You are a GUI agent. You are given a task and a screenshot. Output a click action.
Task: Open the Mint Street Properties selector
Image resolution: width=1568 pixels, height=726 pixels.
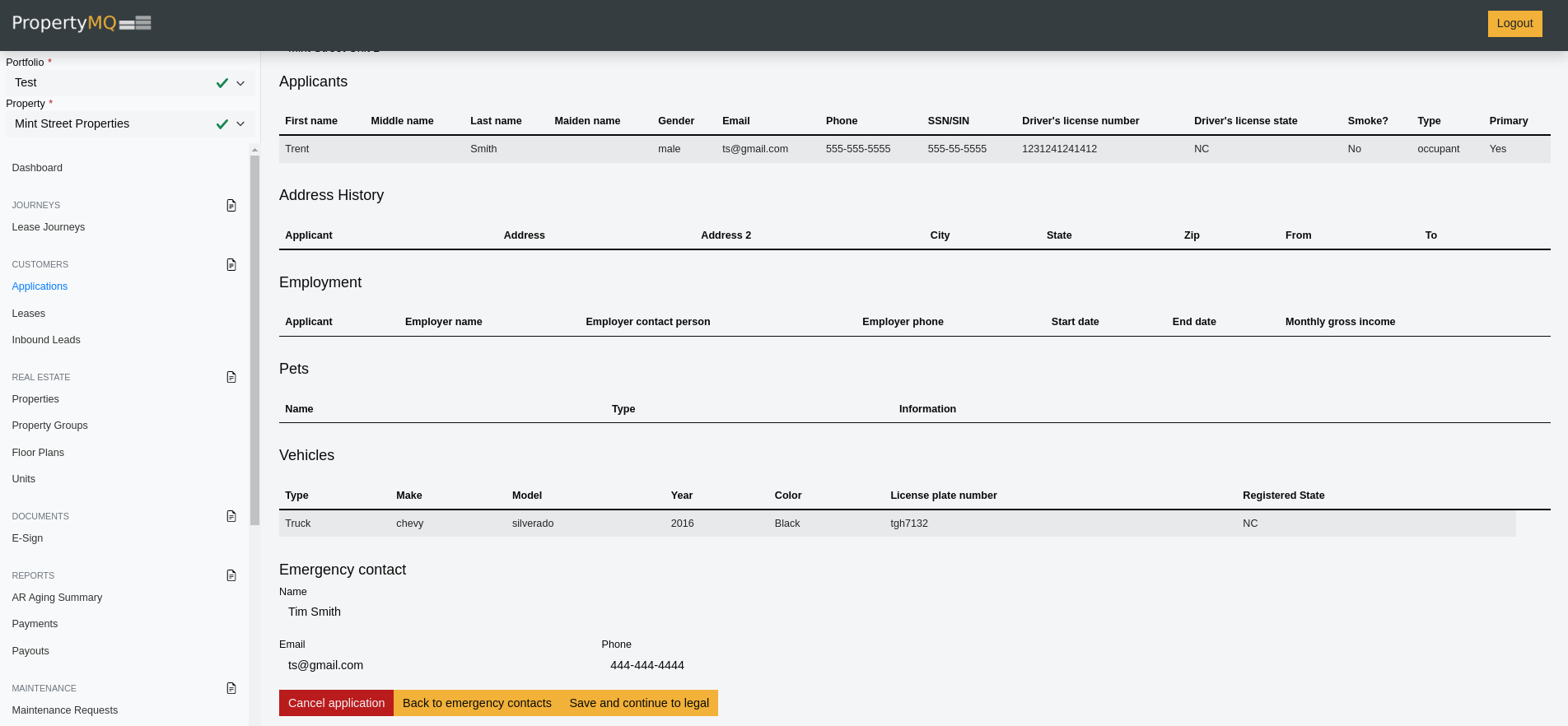tap(111, 124)
